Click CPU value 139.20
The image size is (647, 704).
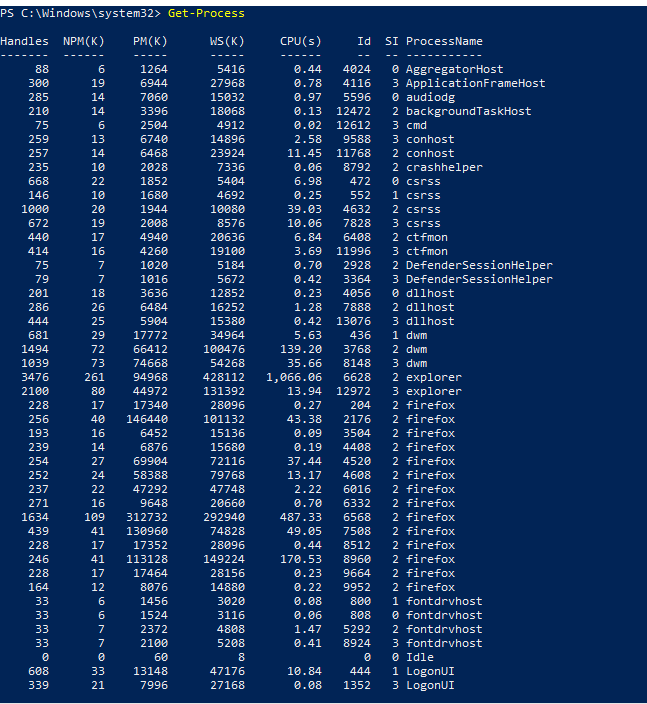pos(301,349)
